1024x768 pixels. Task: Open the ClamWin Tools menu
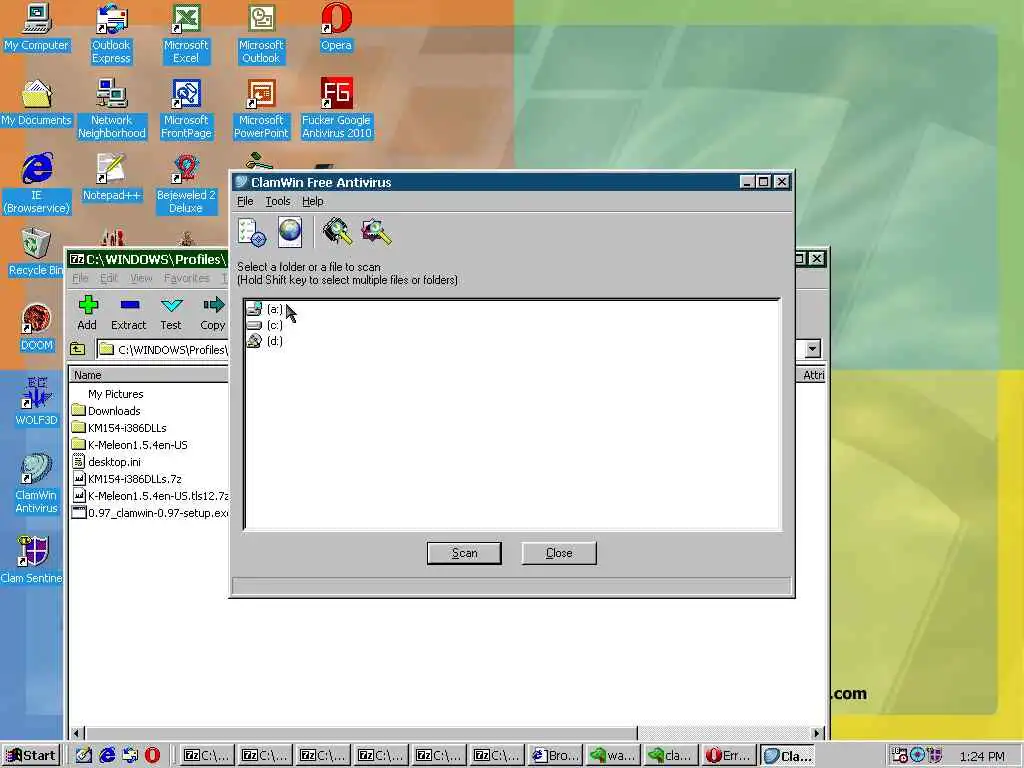coord(278,201)
